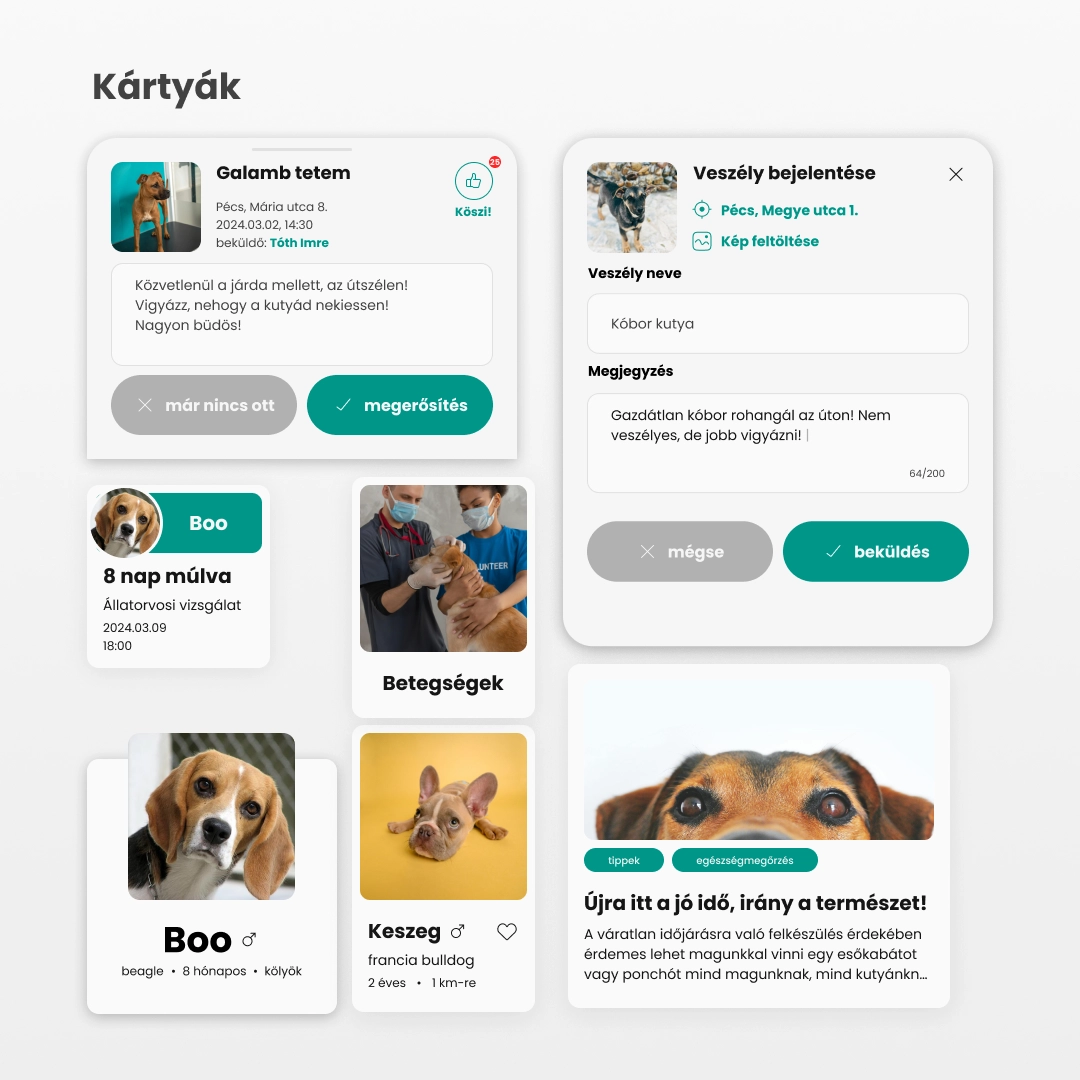Click the thumbs-up Köszi! icon
1080x1080 pixels.
(473, 181)
